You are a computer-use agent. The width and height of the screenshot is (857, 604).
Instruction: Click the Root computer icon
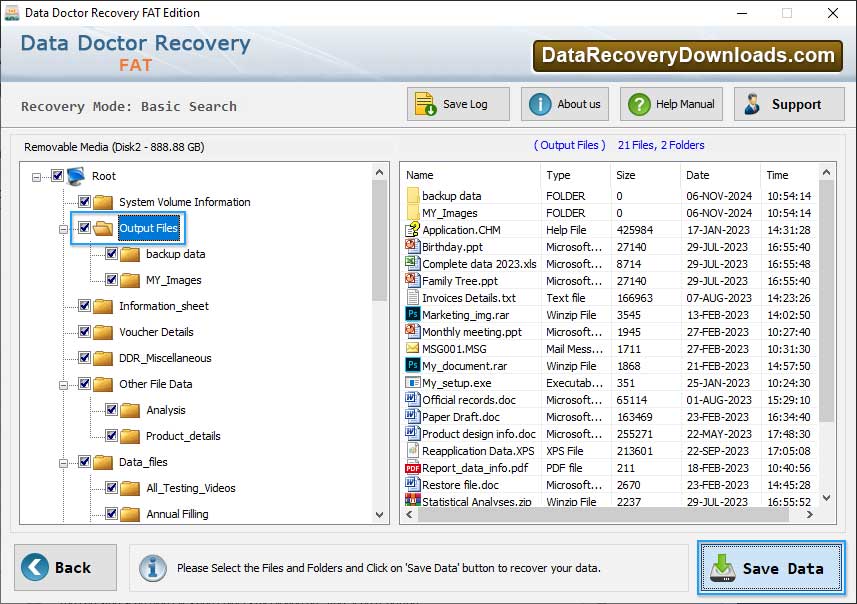[x=76, y=176]
